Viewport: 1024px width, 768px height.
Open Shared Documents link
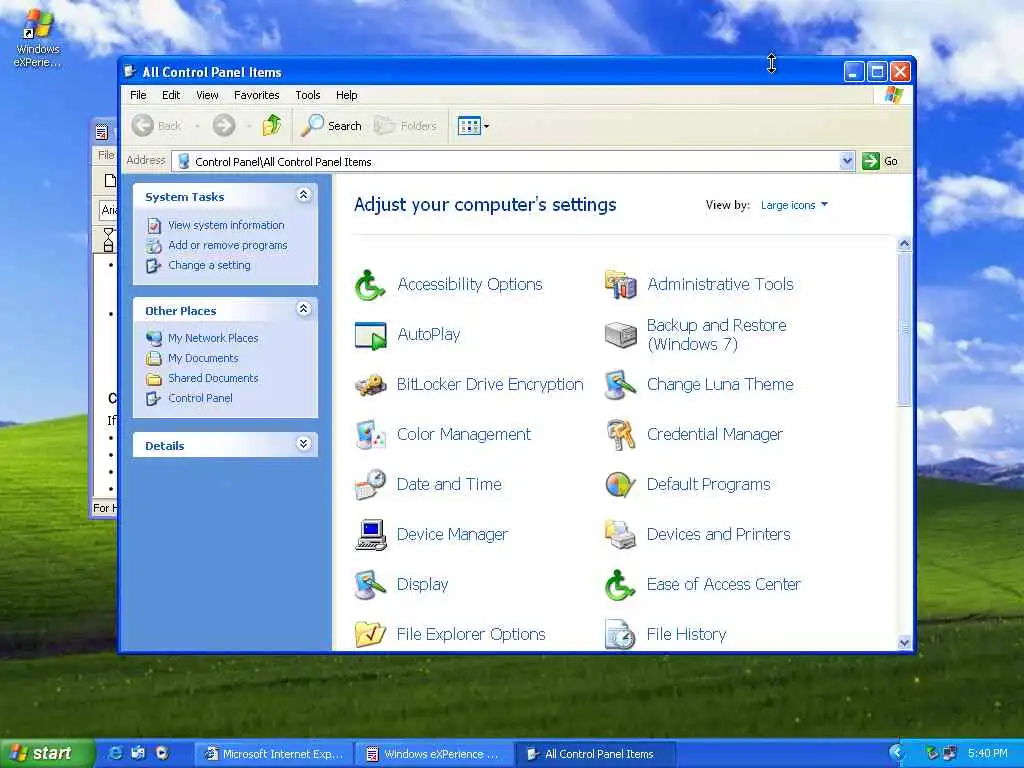213,378
